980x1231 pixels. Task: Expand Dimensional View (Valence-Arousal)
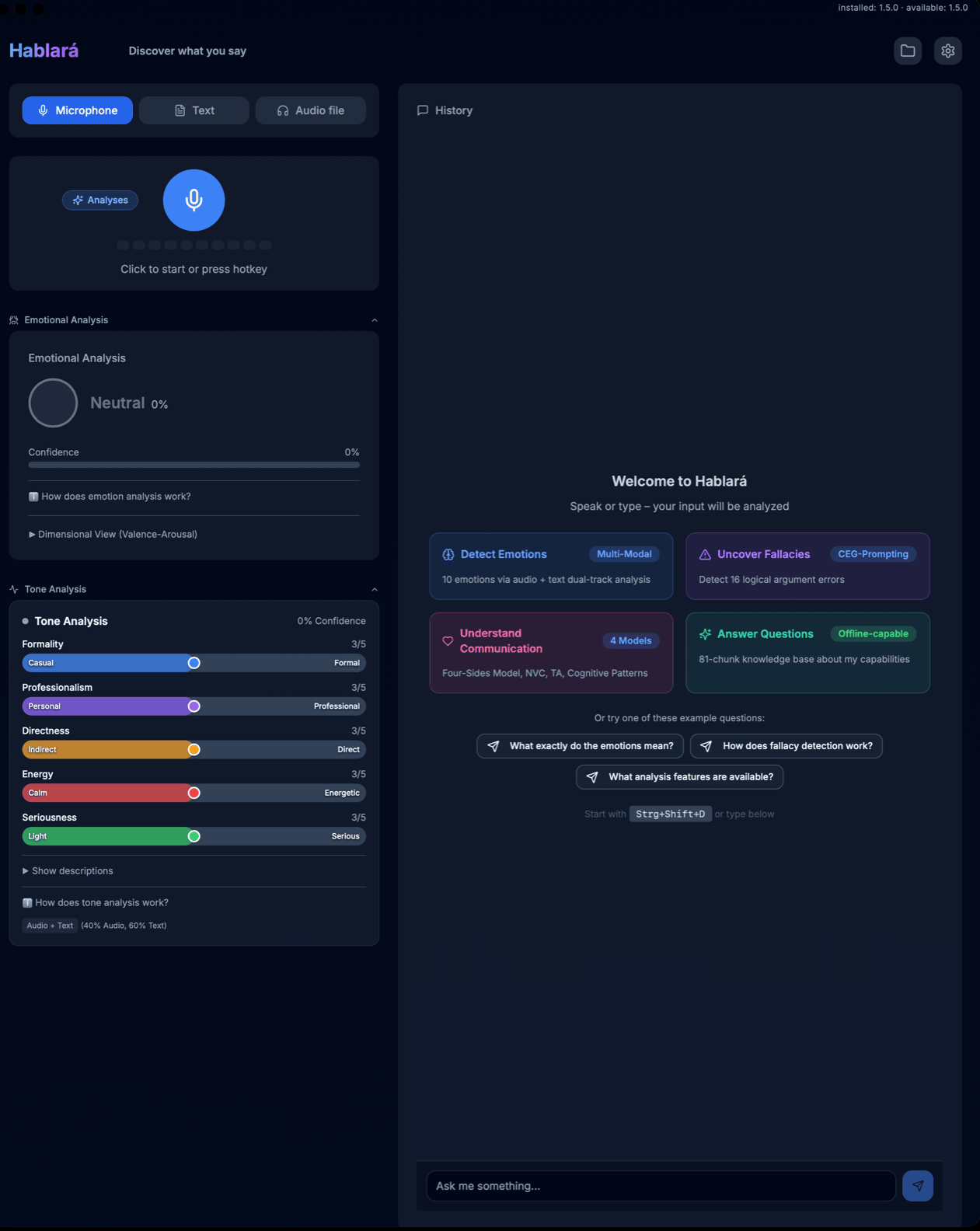tap(113, 534)
